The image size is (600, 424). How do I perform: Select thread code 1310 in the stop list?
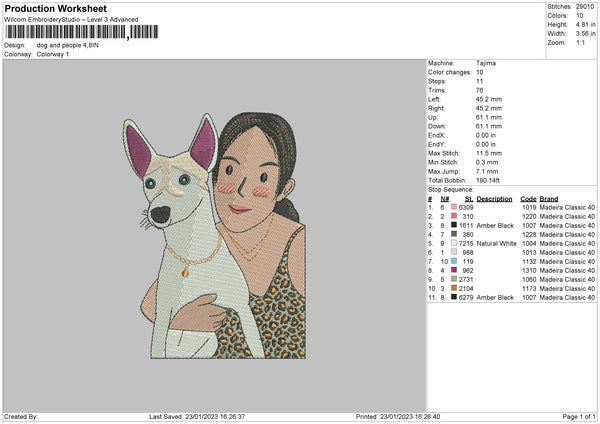coord(529,270)
